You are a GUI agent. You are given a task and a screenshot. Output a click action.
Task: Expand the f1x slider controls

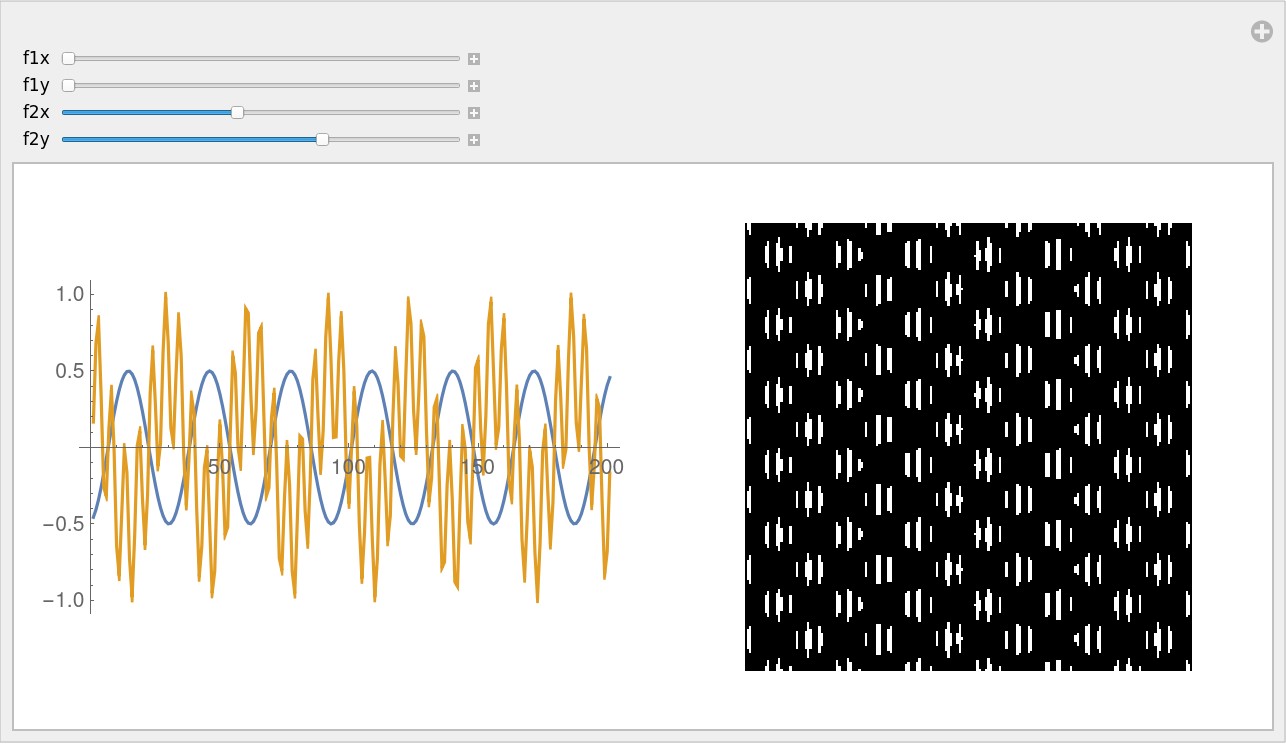click(474, 59)
